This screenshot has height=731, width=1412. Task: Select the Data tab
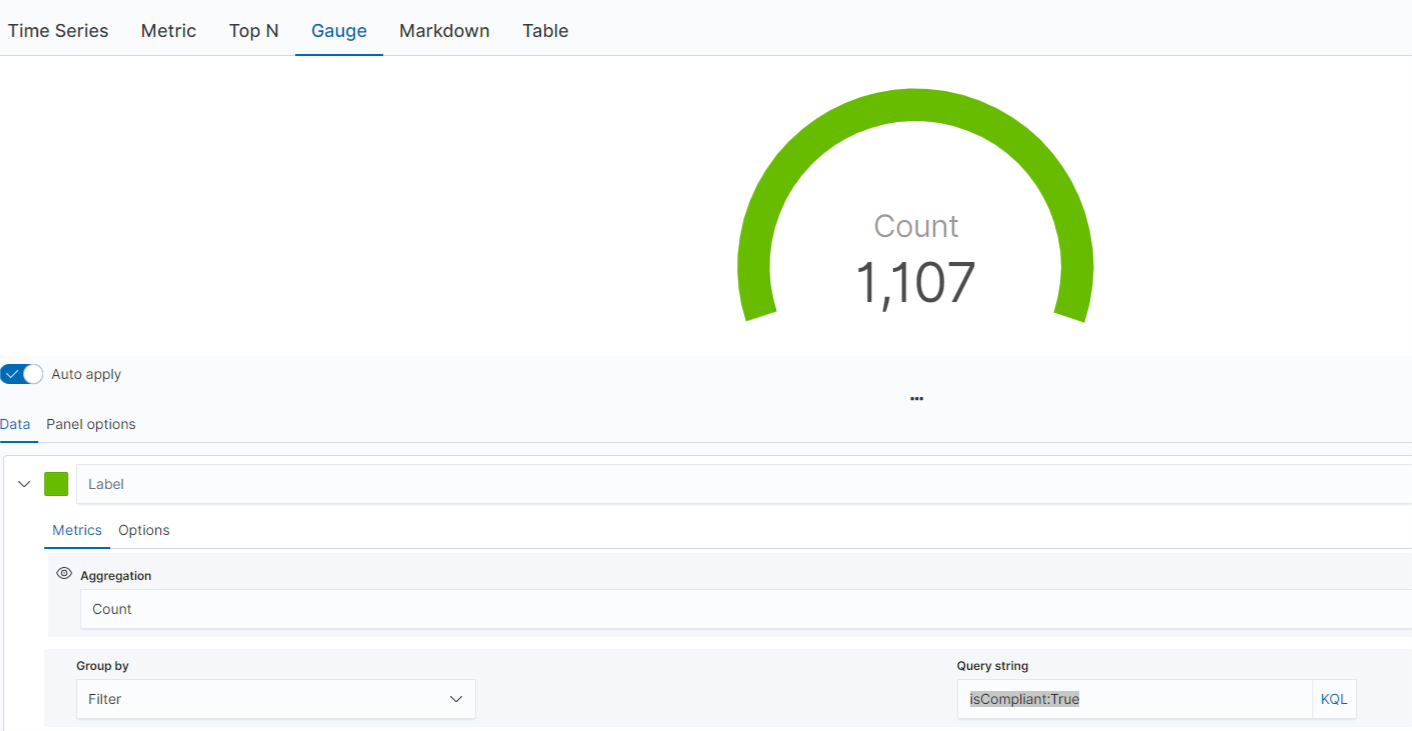pyautogui.click(x=16, y=424)
